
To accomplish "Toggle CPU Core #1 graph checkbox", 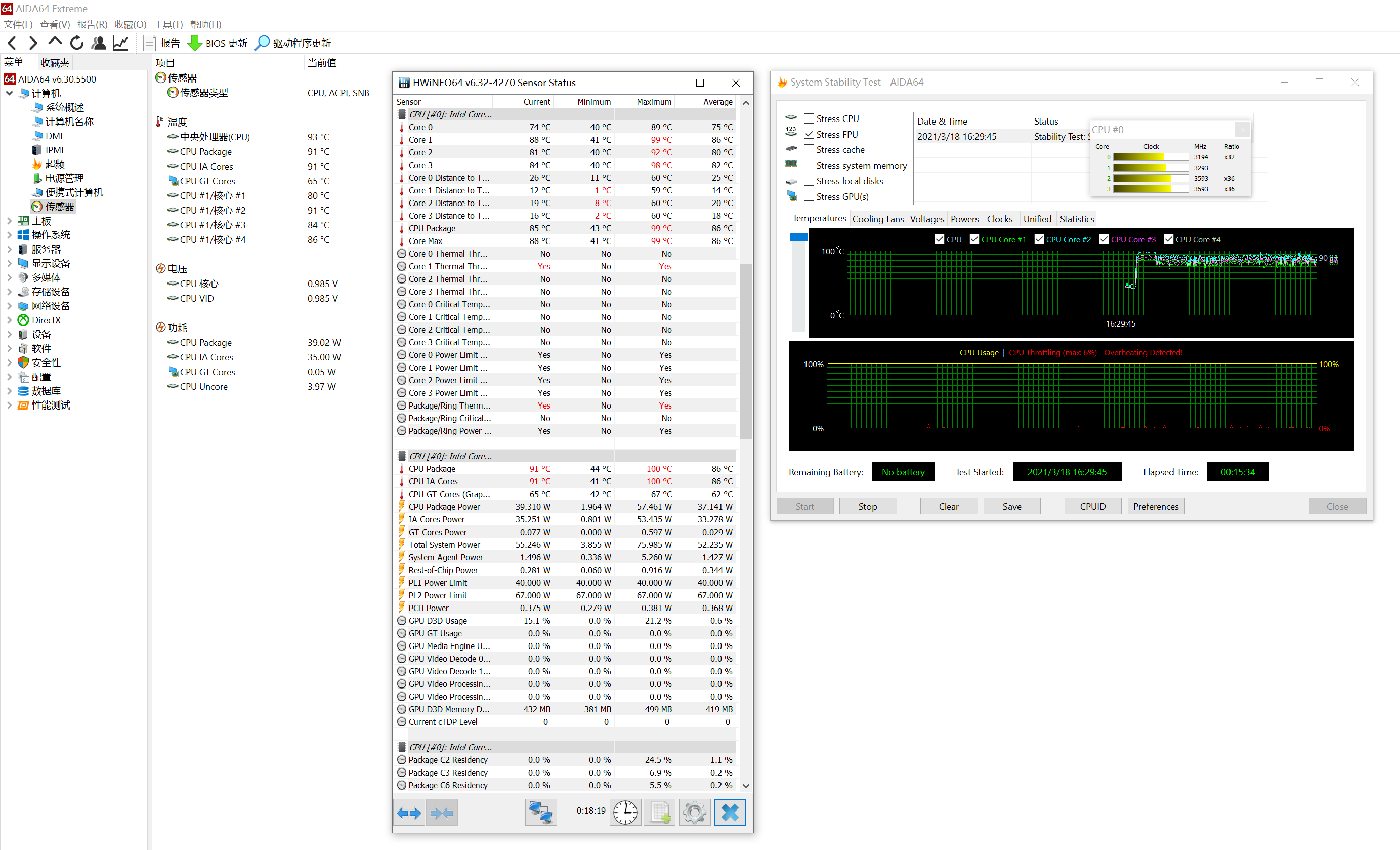I will point(974,239).
